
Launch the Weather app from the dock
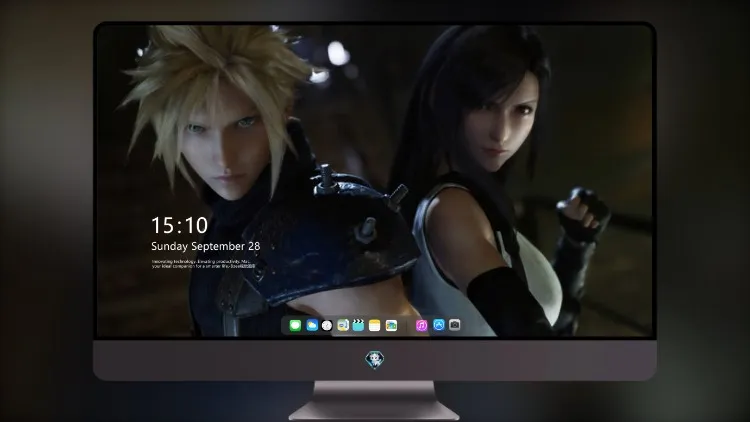311,325
